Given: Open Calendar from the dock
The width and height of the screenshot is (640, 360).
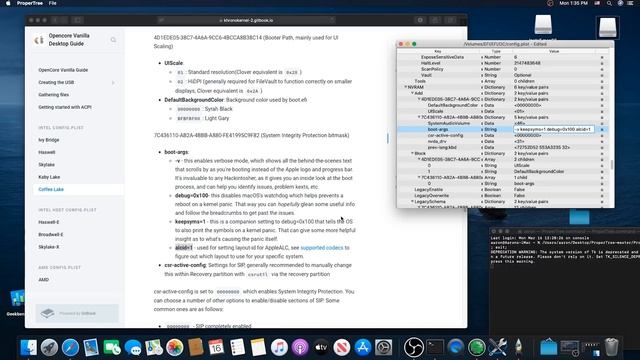Looking at the screenshot, I should pos(216,347).
